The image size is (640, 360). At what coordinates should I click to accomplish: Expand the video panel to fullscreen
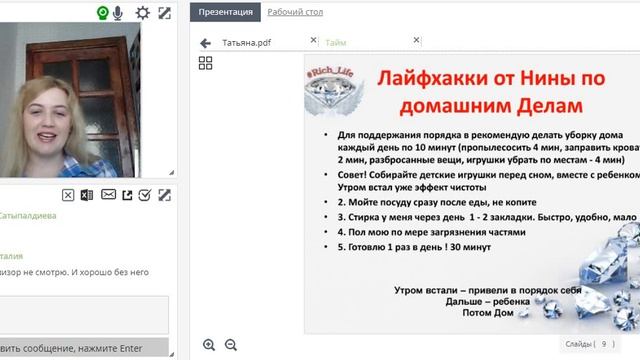click(164, 13)
